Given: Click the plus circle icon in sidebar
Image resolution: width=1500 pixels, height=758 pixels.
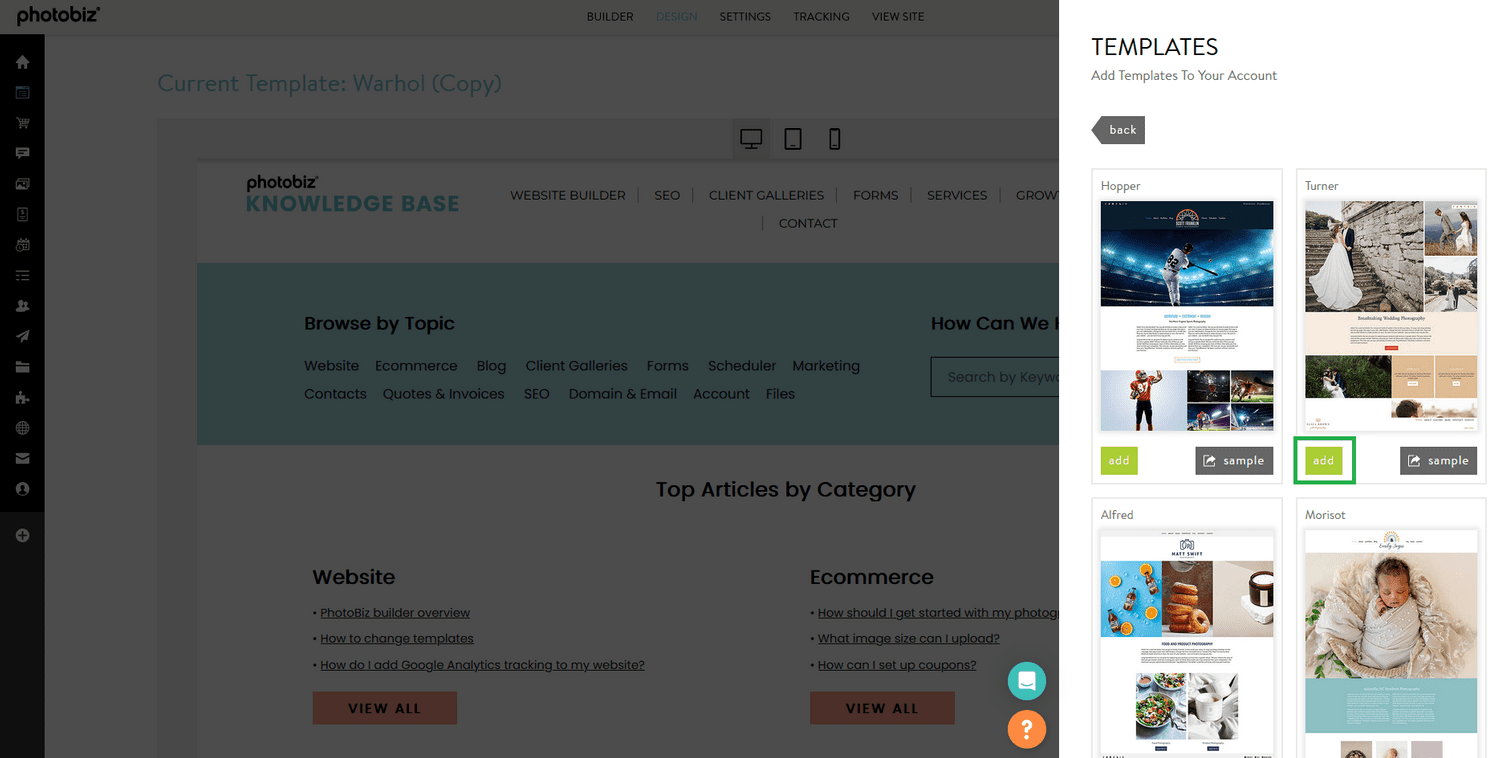Looking at the screenshot, I should [x=22, y=535].
